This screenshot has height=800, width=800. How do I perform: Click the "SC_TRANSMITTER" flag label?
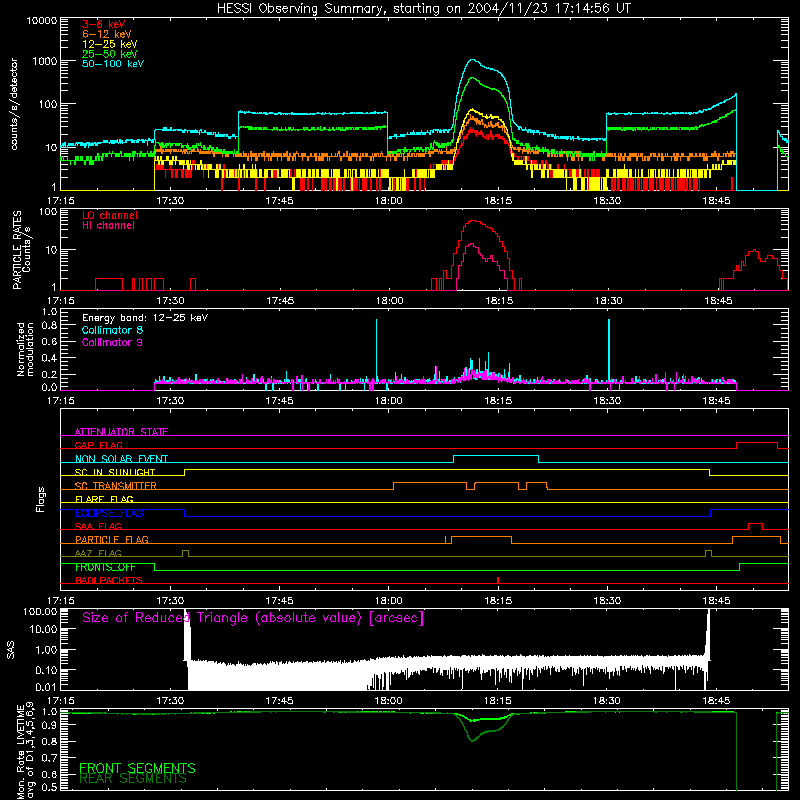116,486
